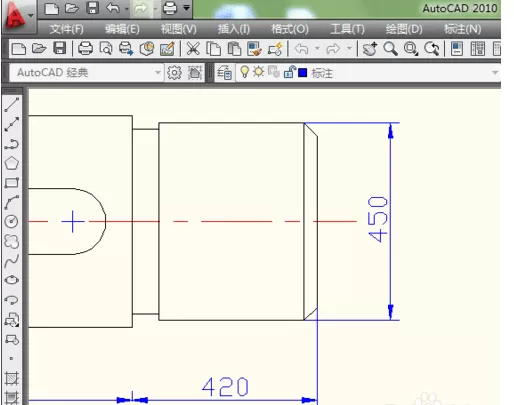Screen dimensions: 514x405
Task: Click New in the quick access toolbar
Action: tap(51, 8)
